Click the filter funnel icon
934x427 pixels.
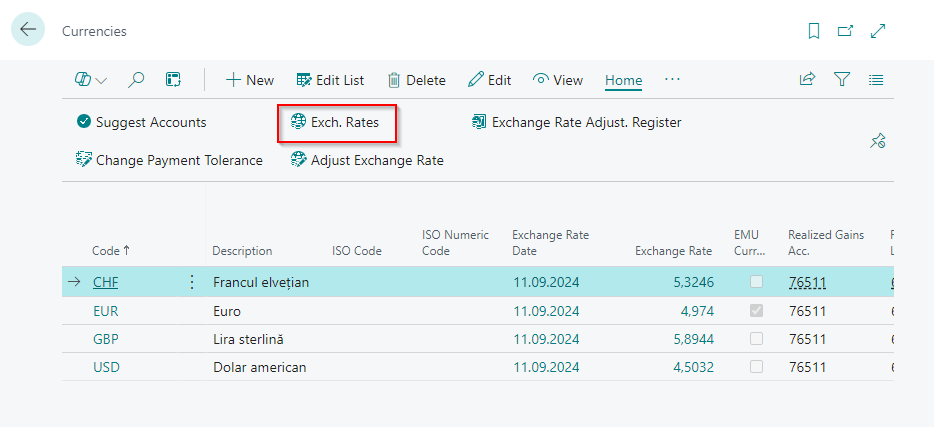(842, 80)
